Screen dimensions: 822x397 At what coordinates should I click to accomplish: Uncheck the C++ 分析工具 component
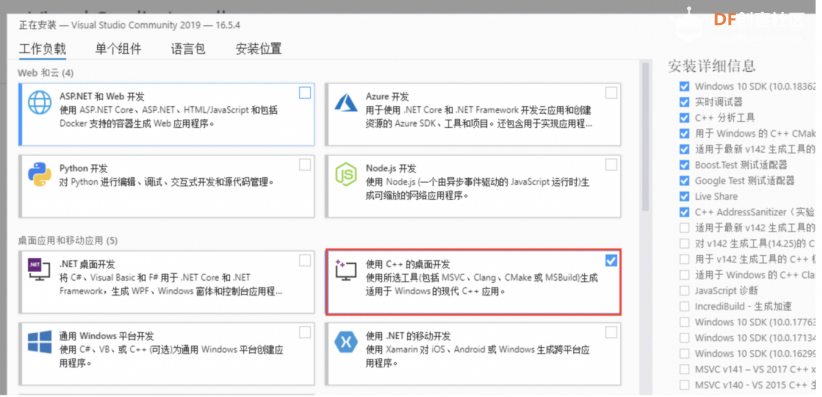684,117
